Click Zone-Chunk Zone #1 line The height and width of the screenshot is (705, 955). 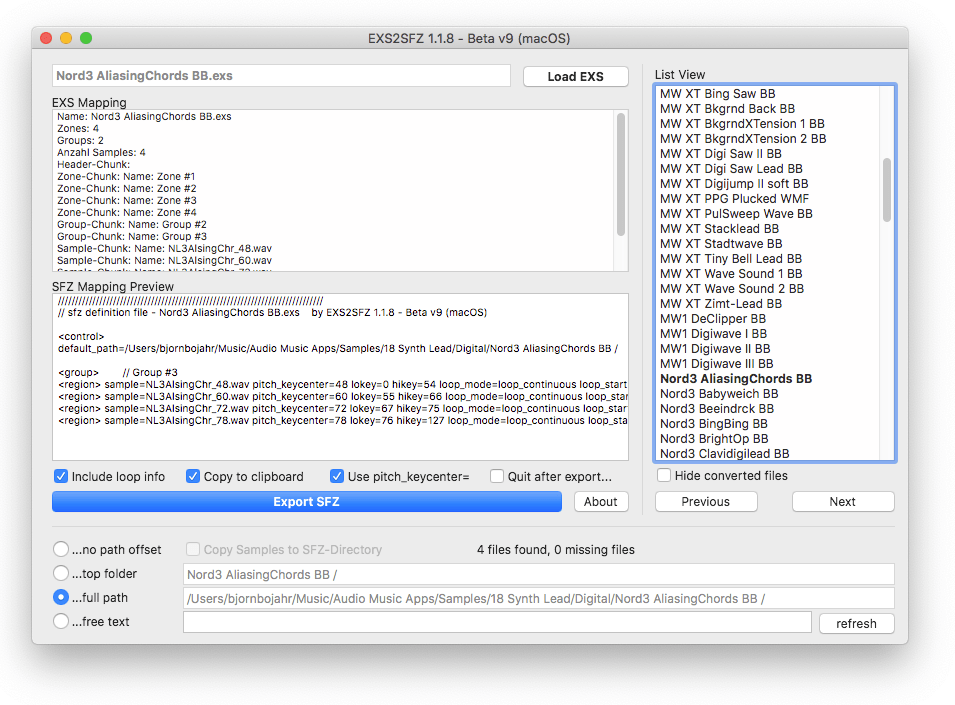point(126,177)
